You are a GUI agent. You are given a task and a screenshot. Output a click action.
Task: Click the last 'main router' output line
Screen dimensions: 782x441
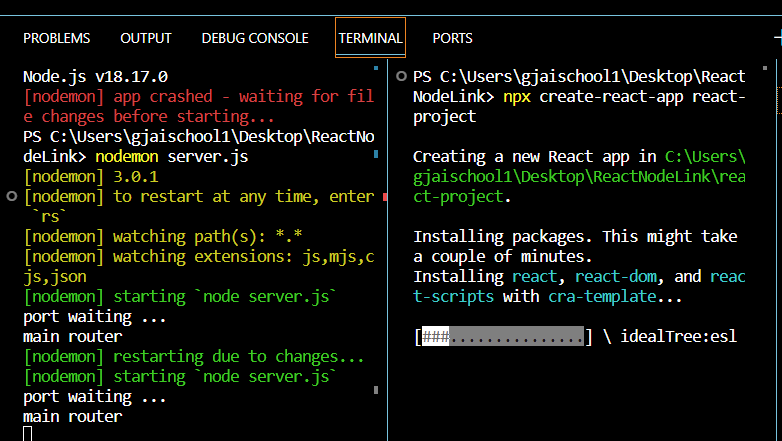73,416
